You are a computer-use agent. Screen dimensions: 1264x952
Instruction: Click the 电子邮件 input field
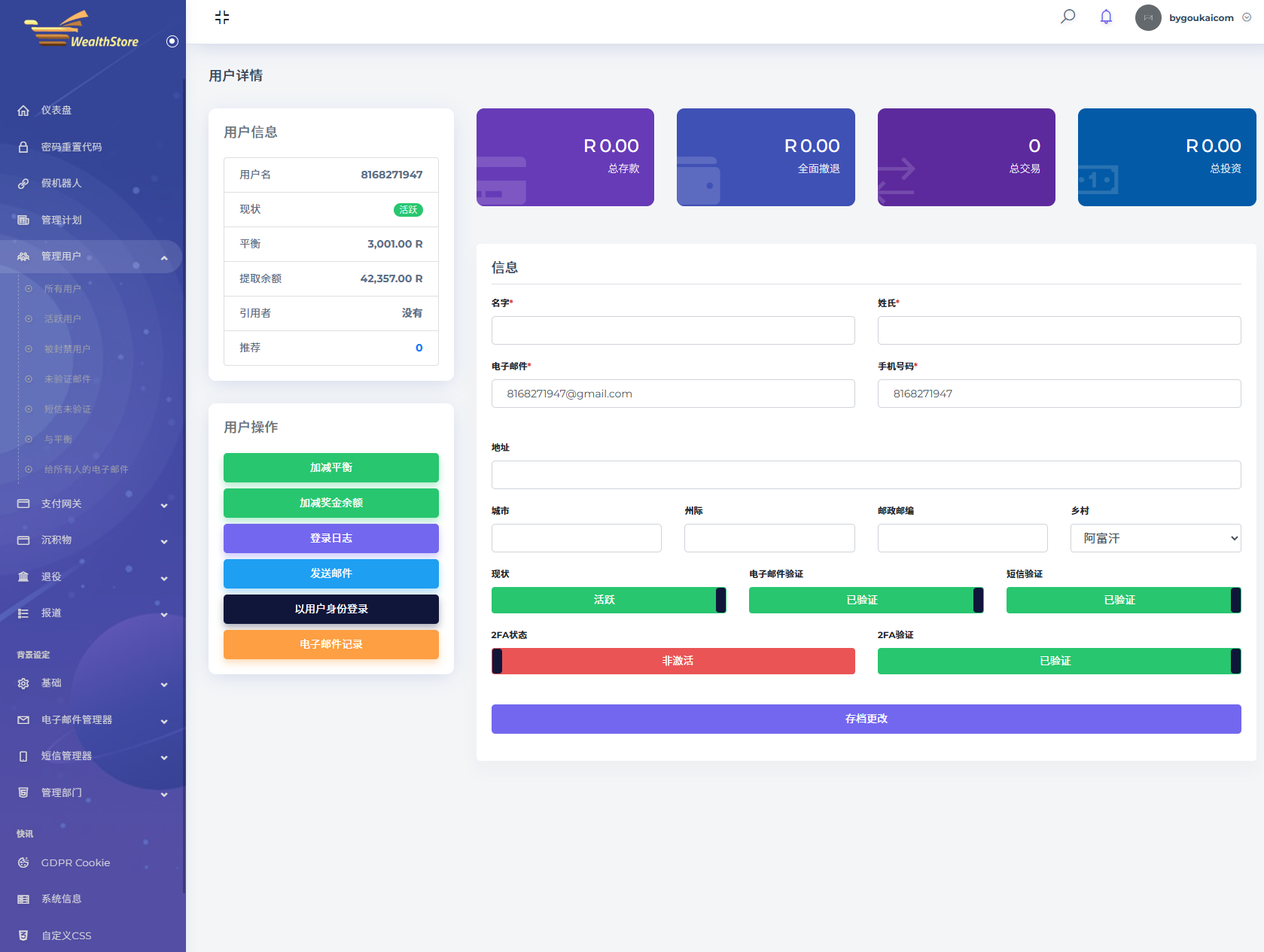point(673,394)
